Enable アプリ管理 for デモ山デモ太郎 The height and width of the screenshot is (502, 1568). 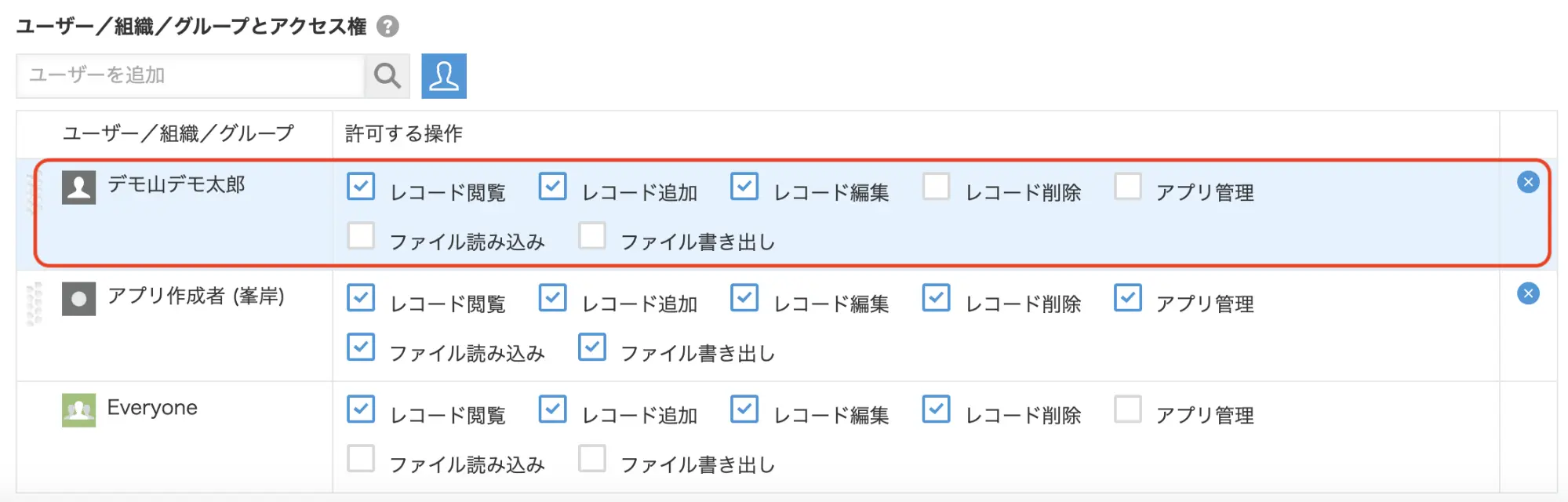(1128, 187)
